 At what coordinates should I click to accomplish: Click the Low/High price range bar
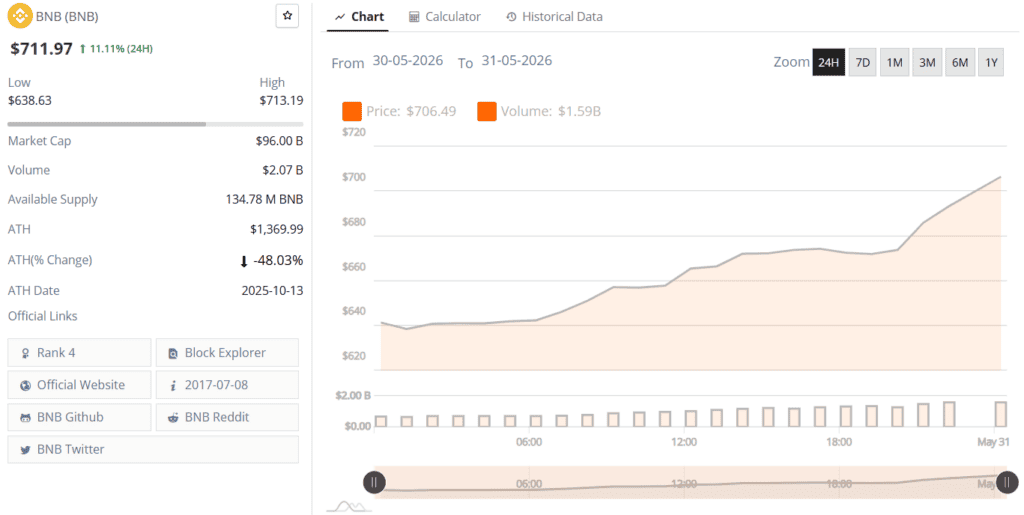coord(155,124)
